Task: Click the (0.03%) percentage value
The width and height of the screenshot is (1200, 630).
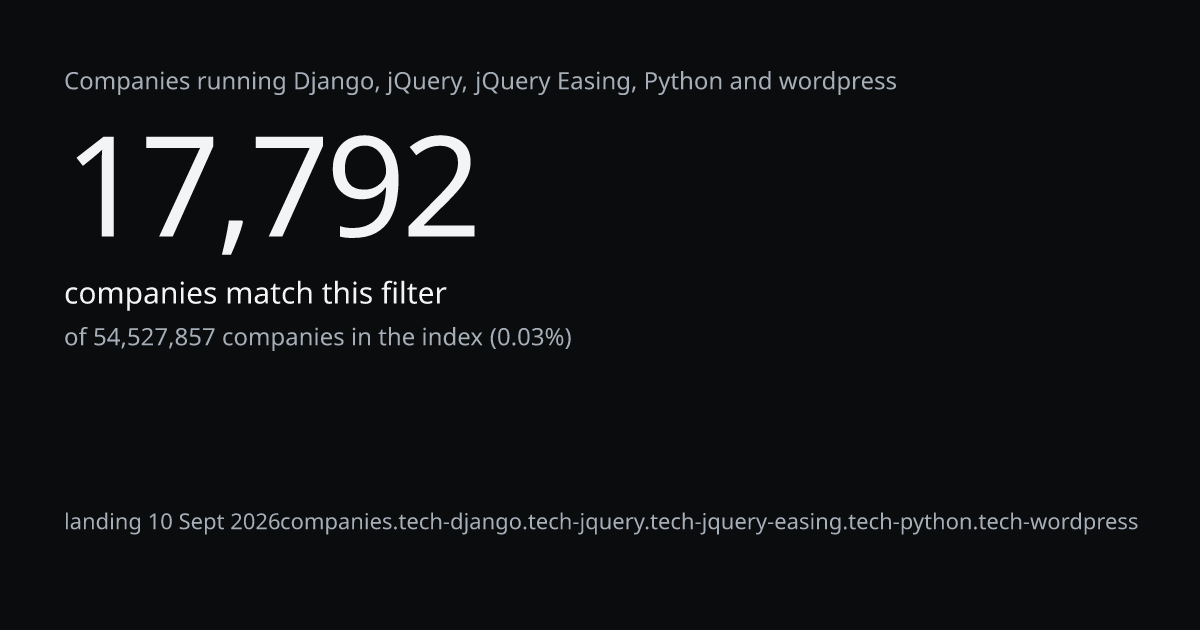Action: click(x=530, y=338)
